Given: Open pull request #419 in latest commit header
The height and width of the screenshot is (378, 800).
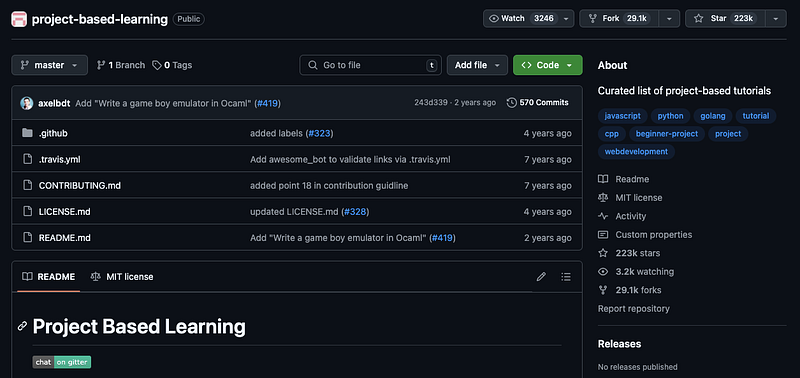Looking at the screenshot, I should click(x=267, y=103).
